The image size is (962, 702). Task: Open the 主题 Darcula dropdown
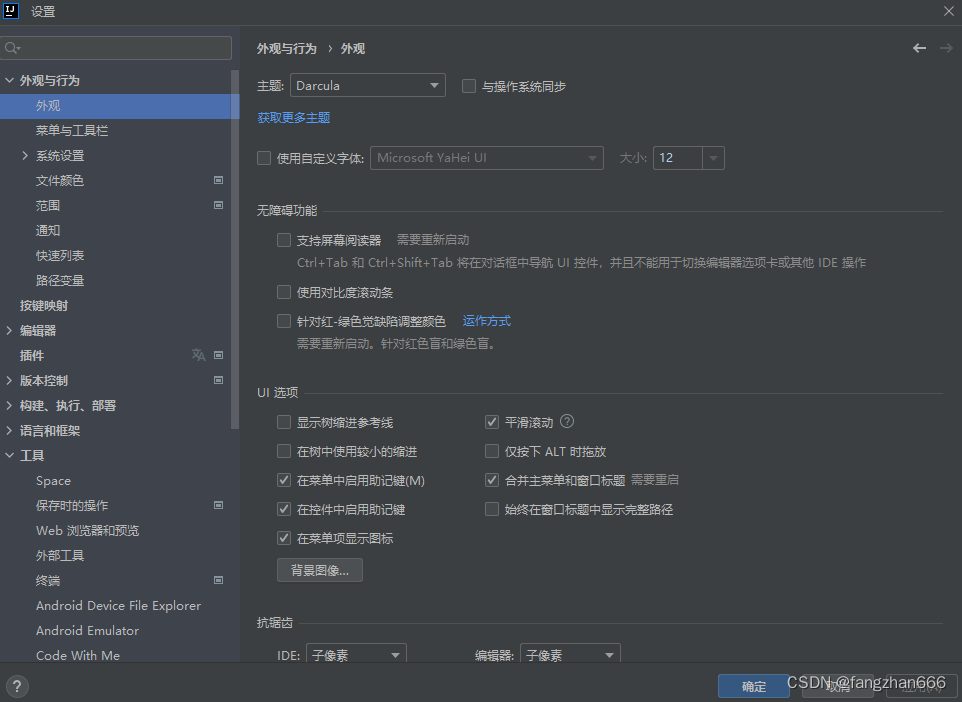(367, 85)
